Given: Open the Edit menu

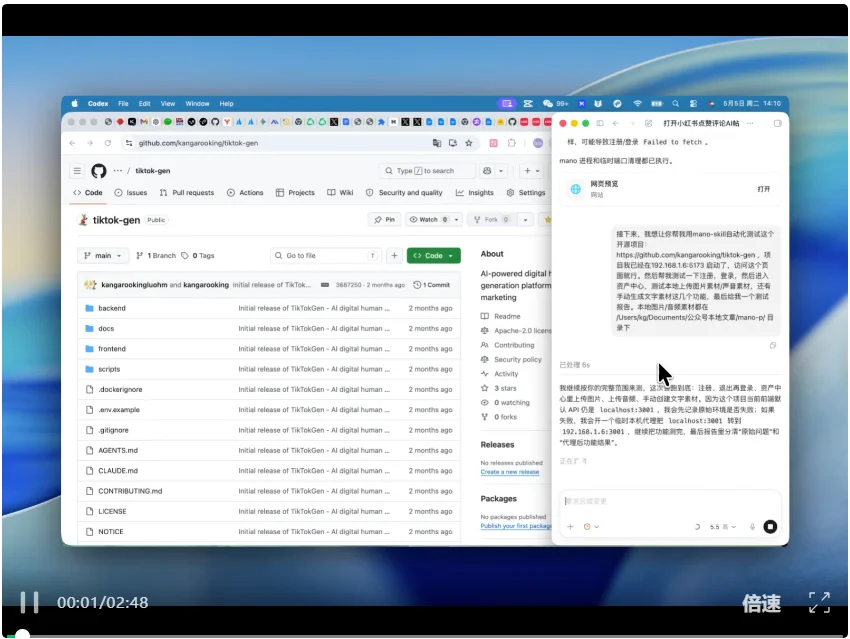Looking at the screenshot, I should click(x=144, y=104).
